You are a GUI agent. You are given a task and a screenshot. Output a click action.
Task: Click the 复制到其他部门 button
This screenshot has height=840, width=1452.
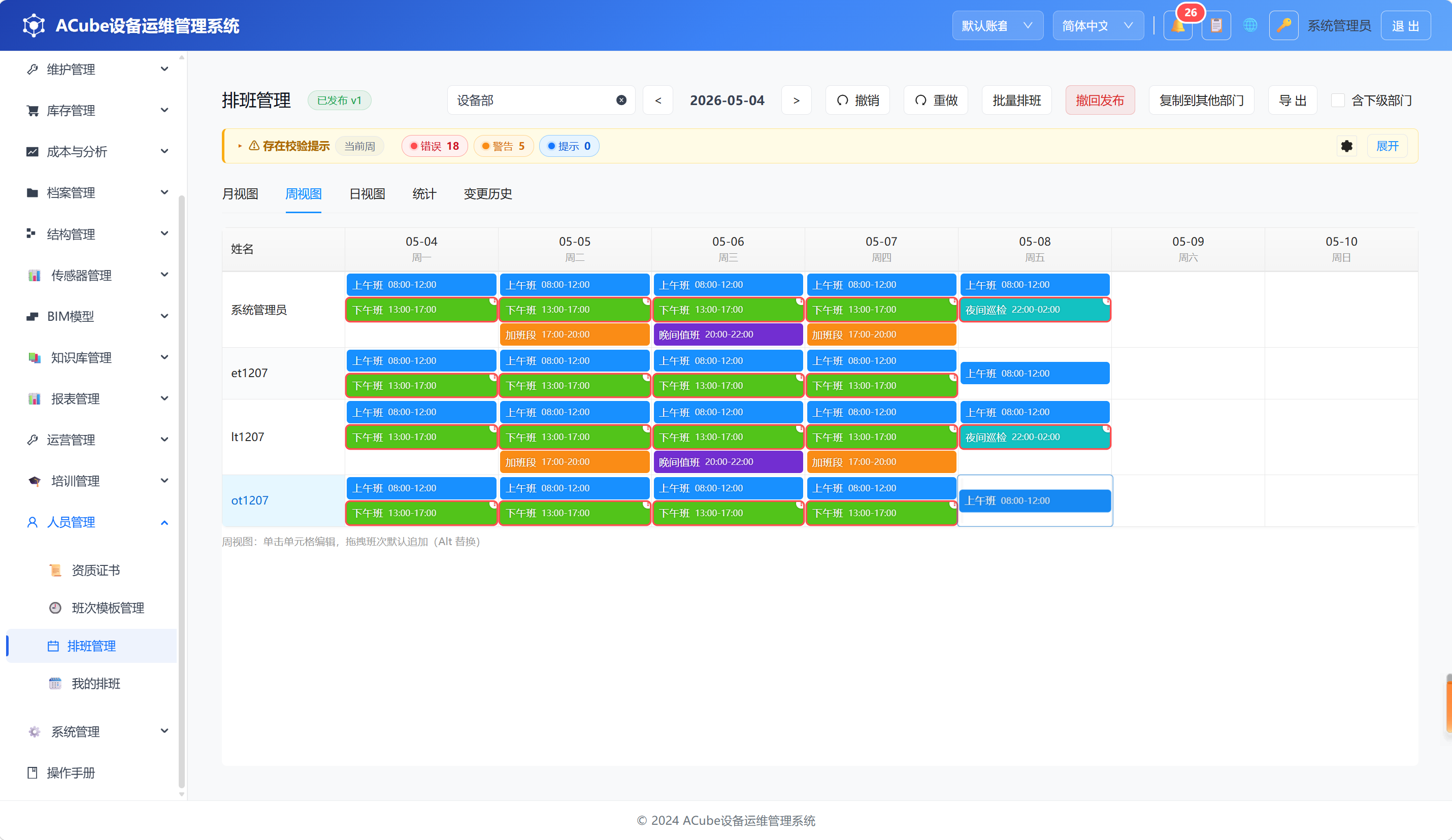click(x=1201, y=100)
